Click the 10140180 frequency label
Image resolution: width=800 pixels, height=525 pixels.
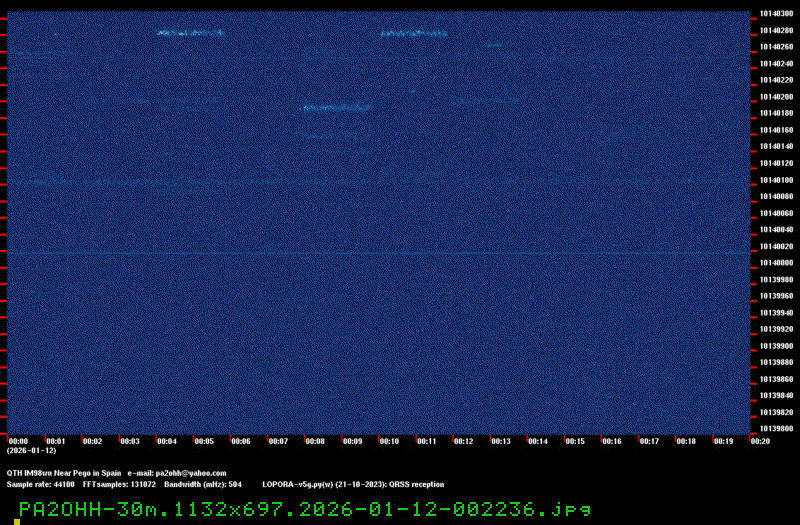click(x=776, y=113)
